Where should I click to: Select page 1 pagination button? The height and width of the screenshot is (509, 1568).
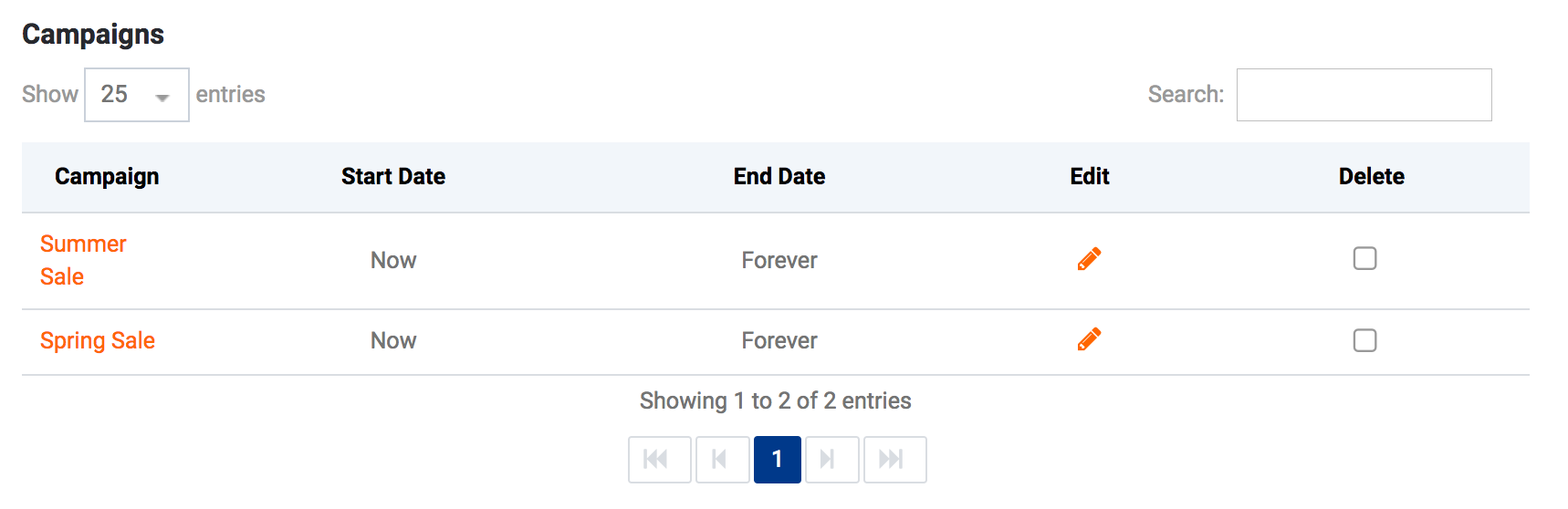coord(777,459)
